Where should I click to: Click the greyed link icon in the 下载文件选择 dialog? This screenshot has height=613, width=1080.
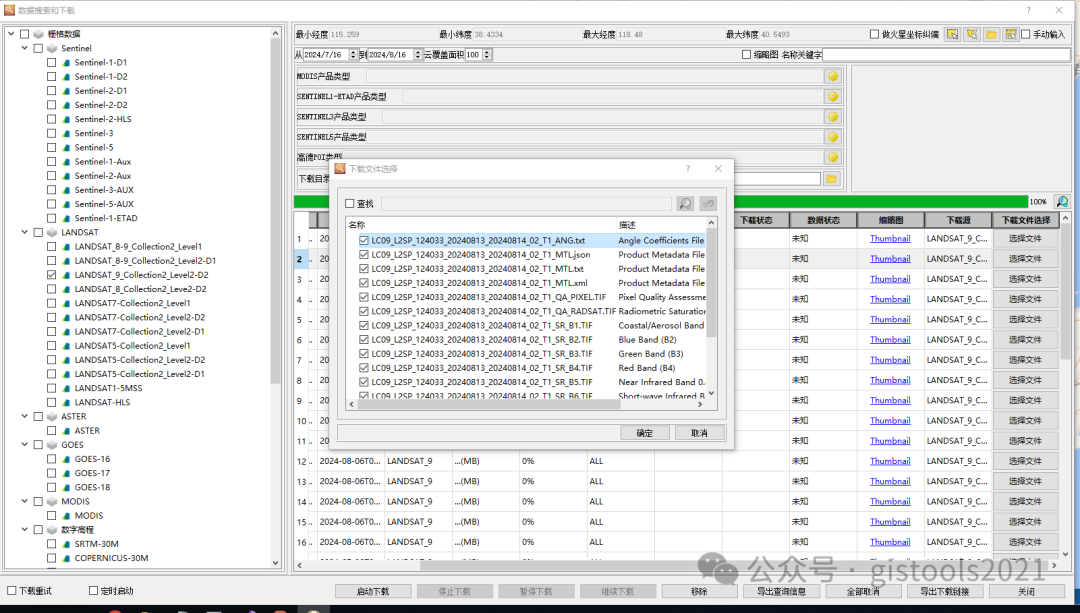coord(708,203)
